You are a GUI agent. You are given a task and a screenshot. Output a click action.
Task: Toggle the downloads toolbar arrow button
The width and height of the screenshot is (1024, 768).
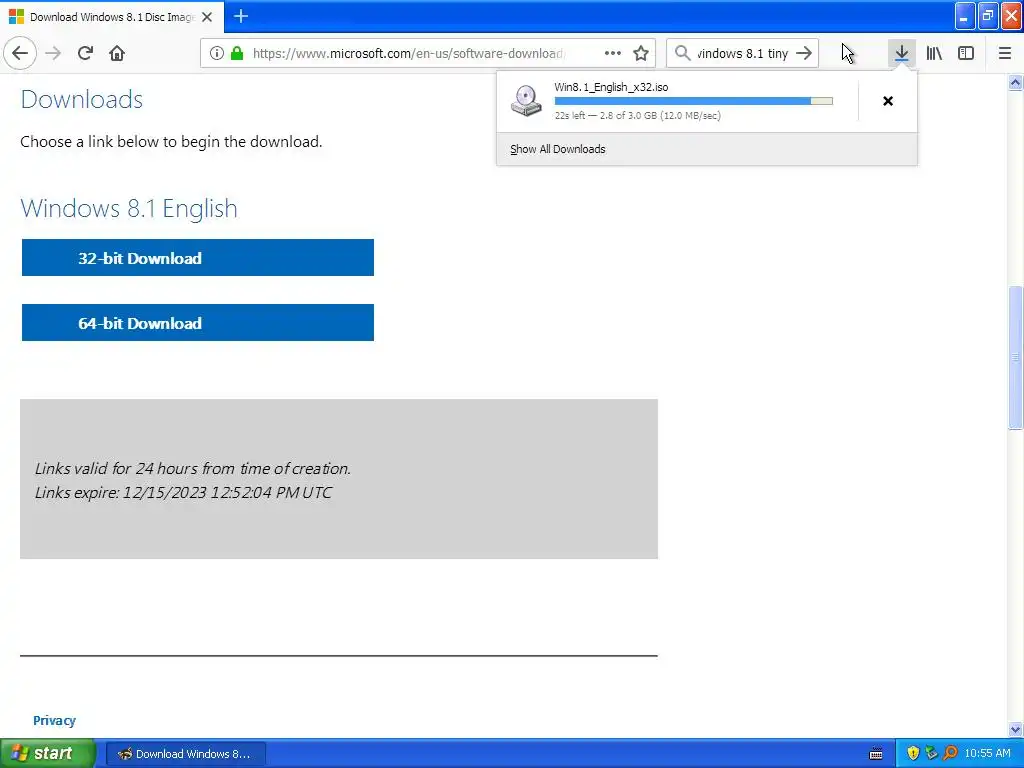click(901, 53)
